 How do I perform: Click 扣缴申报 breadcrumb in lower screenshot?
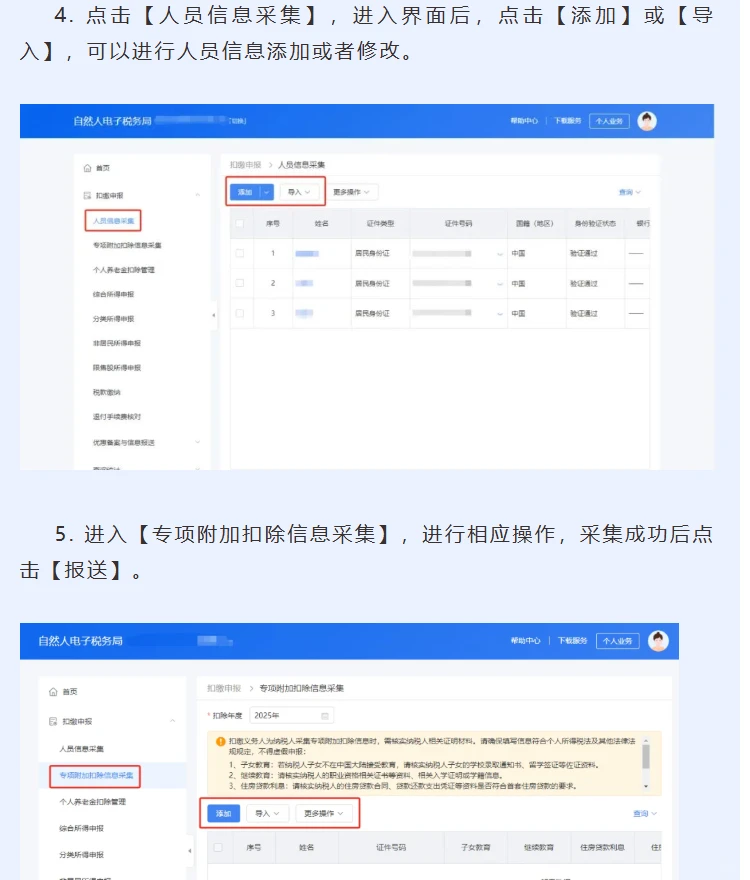[x=224, y=689]
